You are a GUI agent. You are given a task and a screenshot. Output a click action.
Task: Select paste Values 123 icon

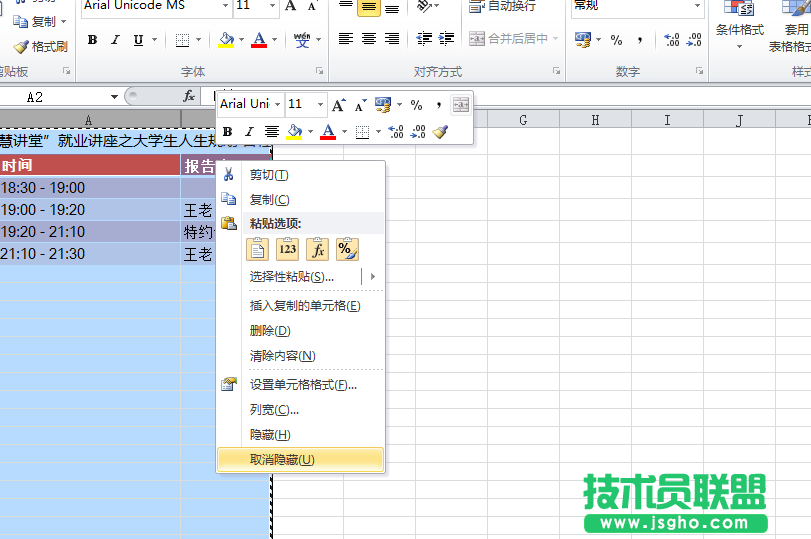[x=288, y=249]
